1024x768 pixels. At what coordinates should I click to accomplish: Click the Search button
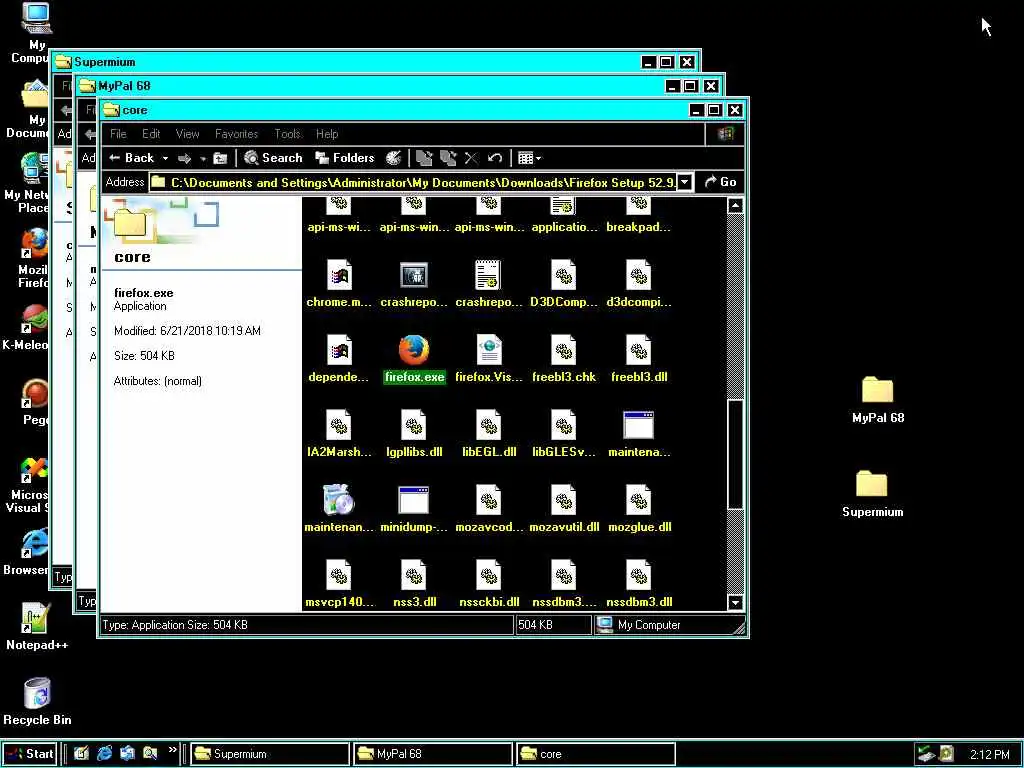[273, 158]
